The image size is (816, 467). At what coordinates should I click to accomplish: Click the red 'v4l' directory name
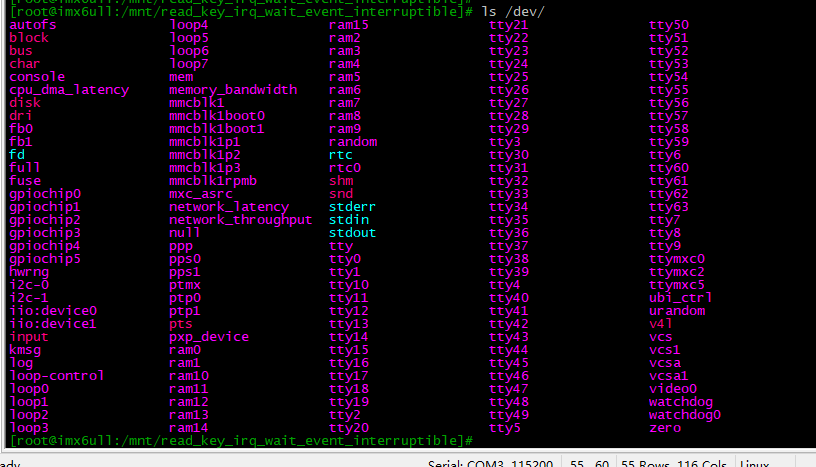[661, 324]
